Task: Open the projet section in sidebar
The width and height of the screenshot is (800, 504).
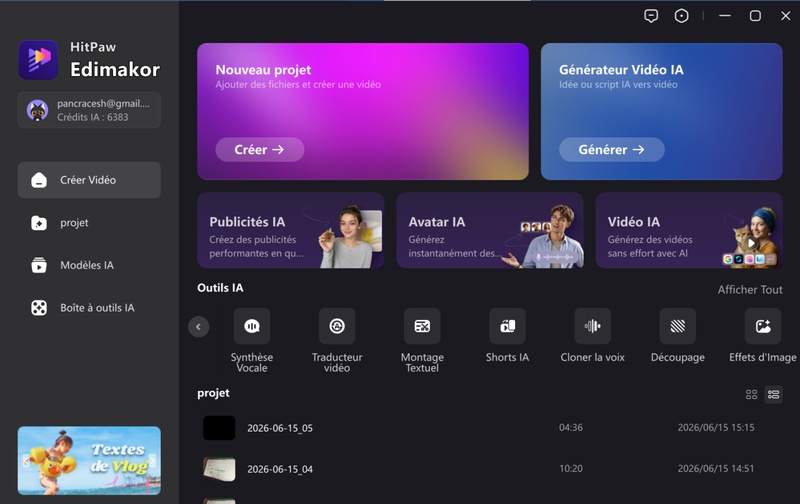Action: click(89, 223)
